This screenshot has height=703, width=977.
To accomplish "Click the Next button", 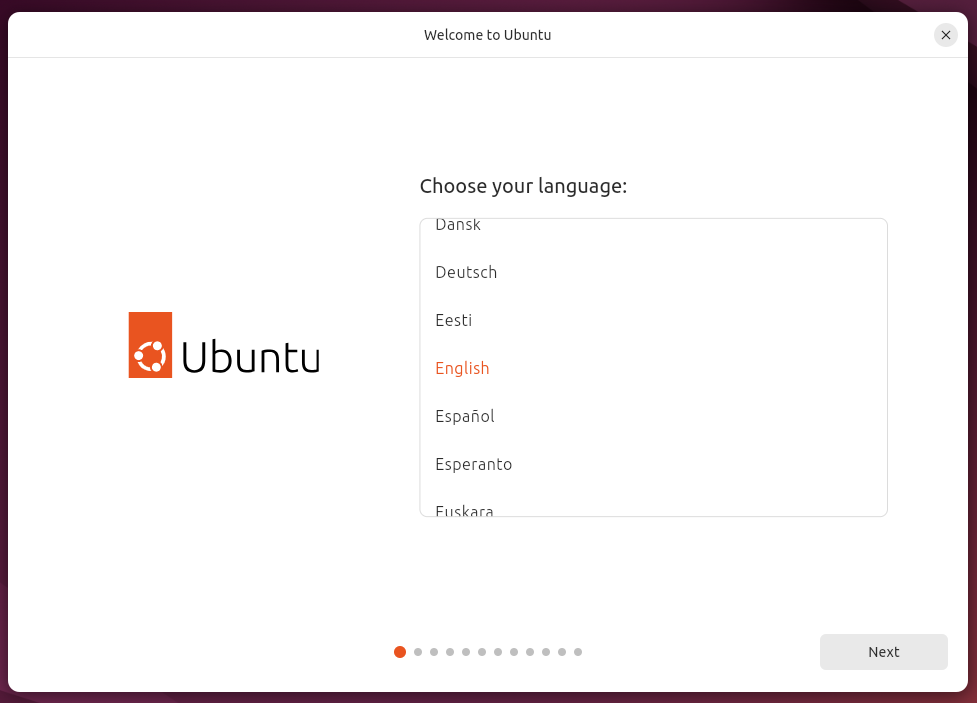I will [x=884, y=652].
